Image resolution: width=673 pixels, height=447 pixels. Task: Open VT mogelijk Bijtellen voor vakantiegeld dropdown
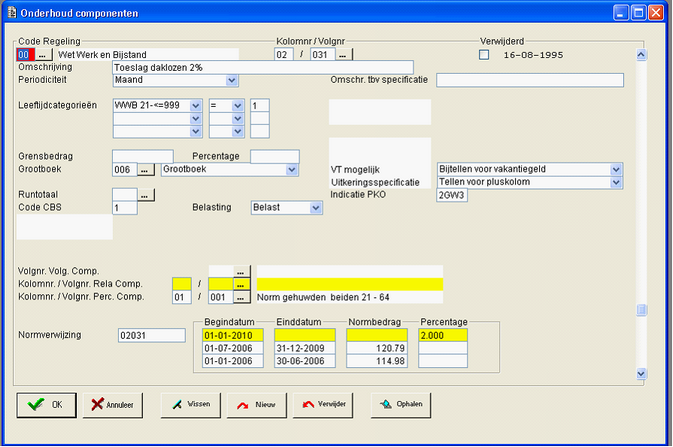click(x=616, y=169)
